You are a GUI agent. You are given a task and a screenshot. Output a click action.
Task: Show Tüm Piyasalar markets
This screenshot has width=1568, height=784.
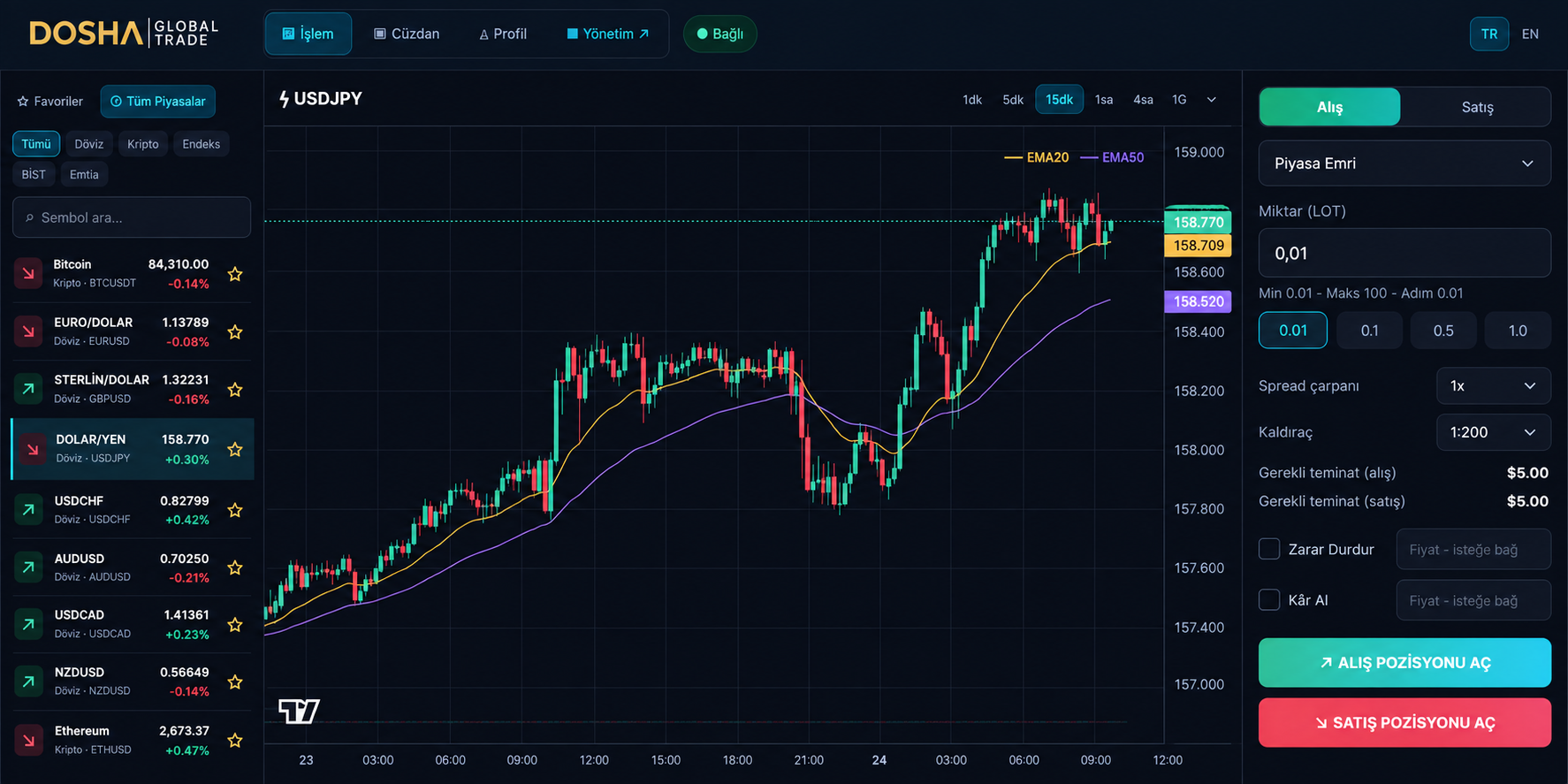point(158,102)
